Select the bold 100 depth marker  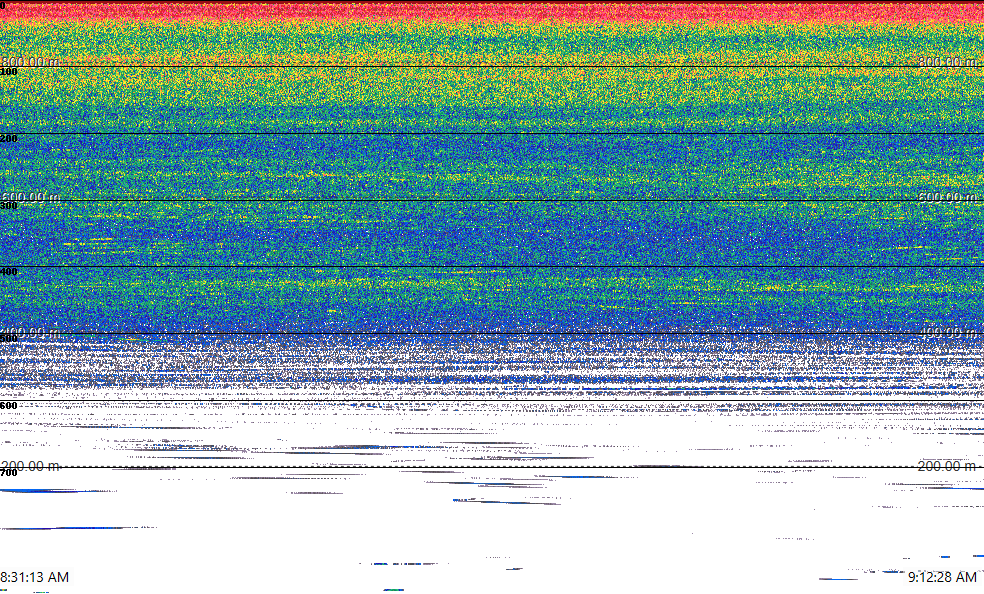click(9, 72)
